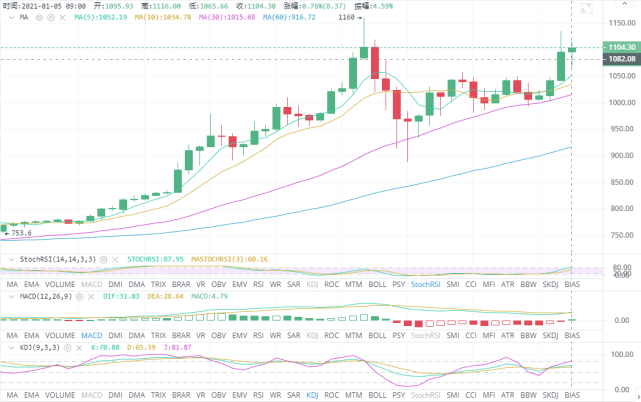641x402 pixels.
Task: Select VR in the tab strip under MACD panel
Action: (x=201, y=335)
